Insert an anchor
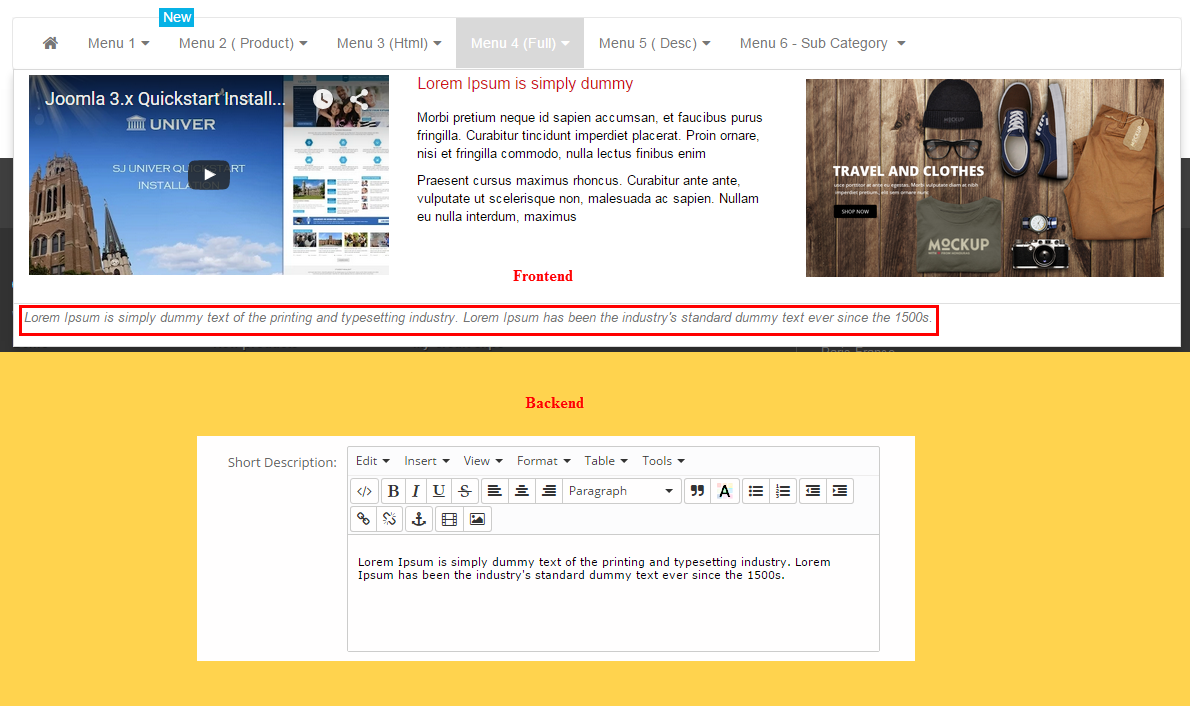This screenshot has height=706, width=1190. pos(418,519)
